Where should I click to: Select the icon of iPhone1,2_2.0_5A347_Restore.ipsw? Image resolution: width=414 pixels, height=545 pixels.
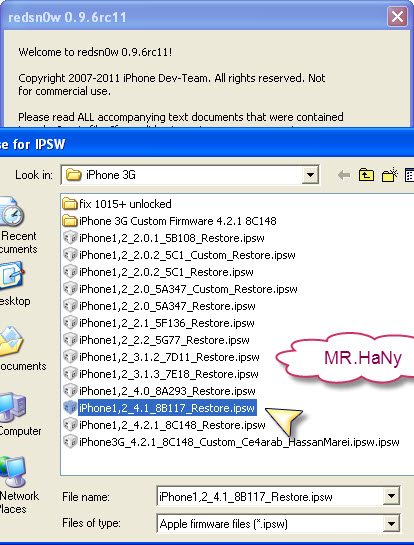click(x=70, y=306)
